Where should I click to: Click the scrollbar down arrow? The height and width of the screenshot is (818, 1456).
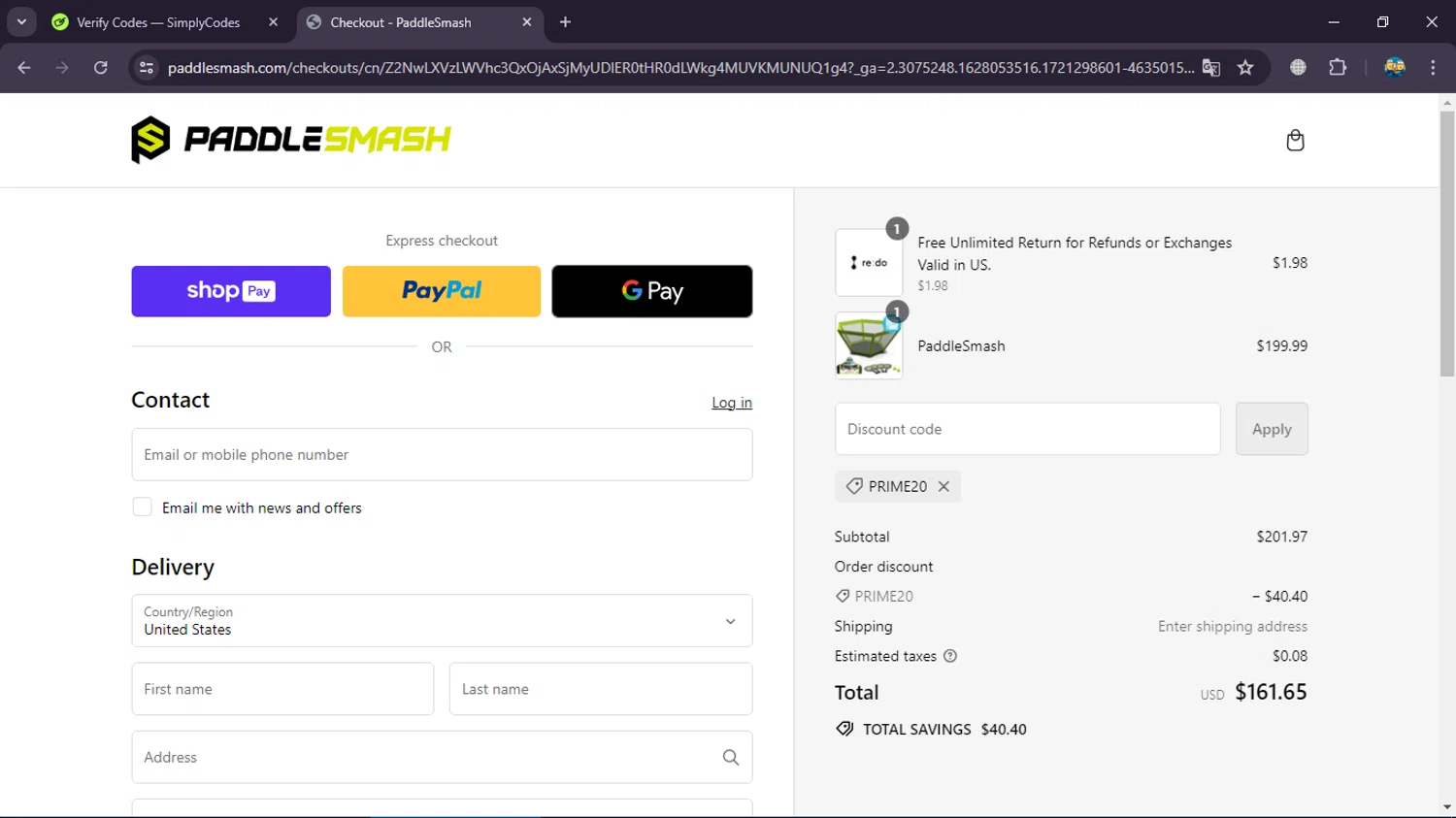1447,807
